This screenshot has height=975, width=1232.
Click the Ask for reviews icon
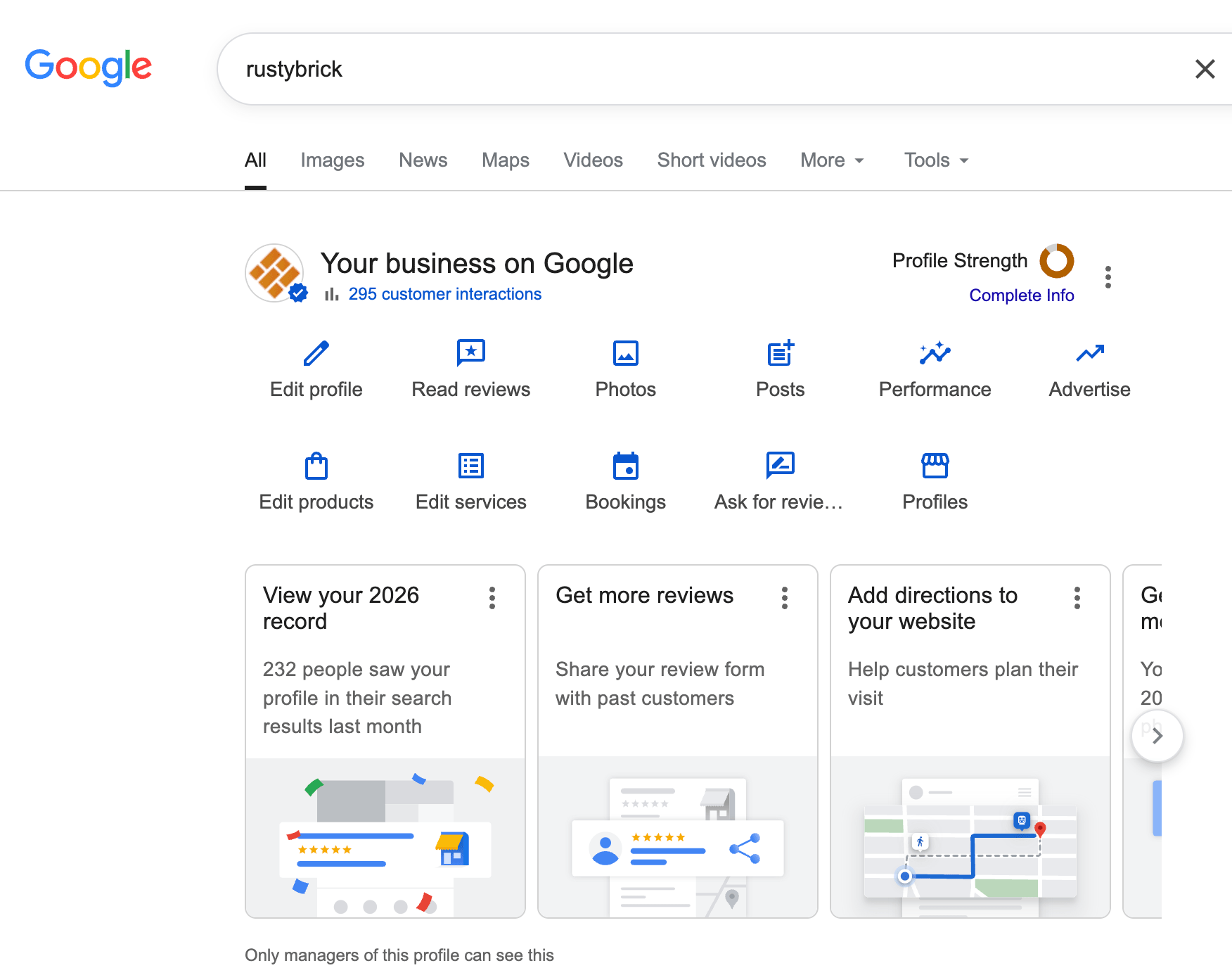pyautogui.click(x=781, y=466)
